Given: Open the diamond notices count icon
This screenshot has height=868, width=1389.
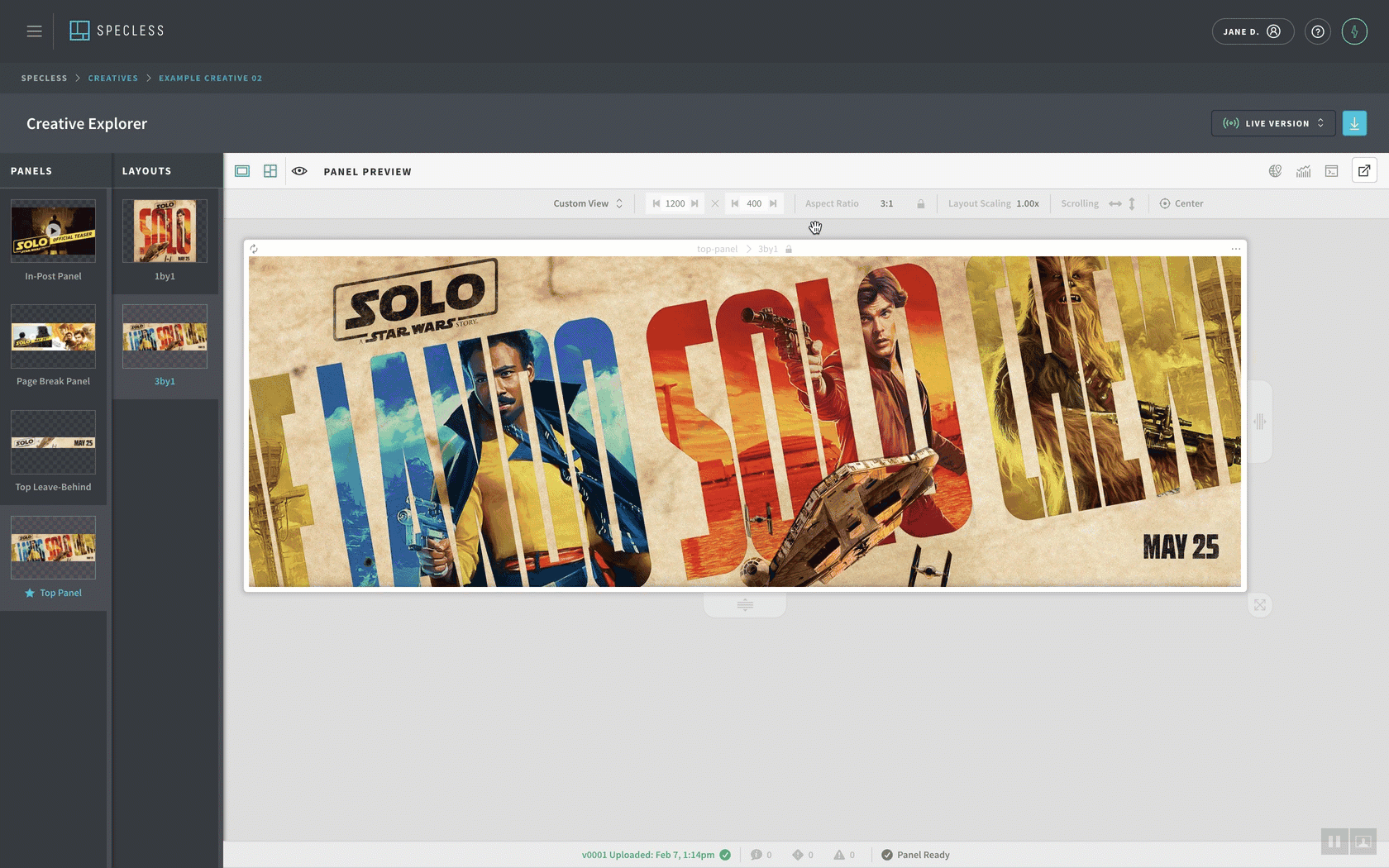Looking at the screenshot, I should (x=798, y=855).
